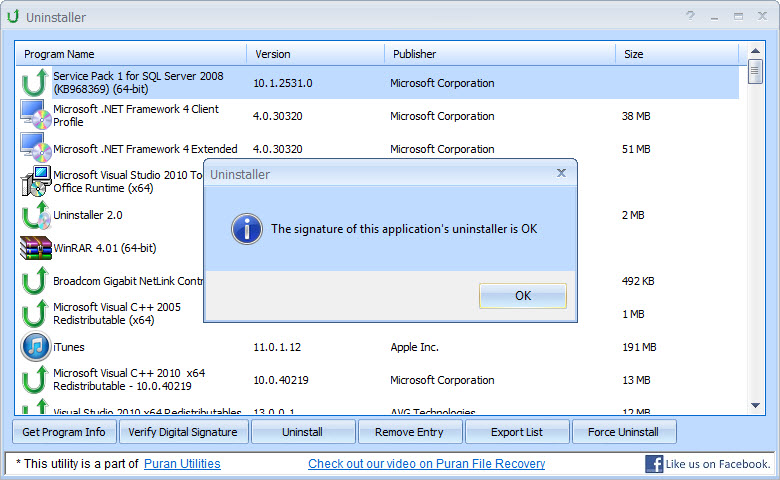Click Verify Digital Signature button

click(183, 432)
